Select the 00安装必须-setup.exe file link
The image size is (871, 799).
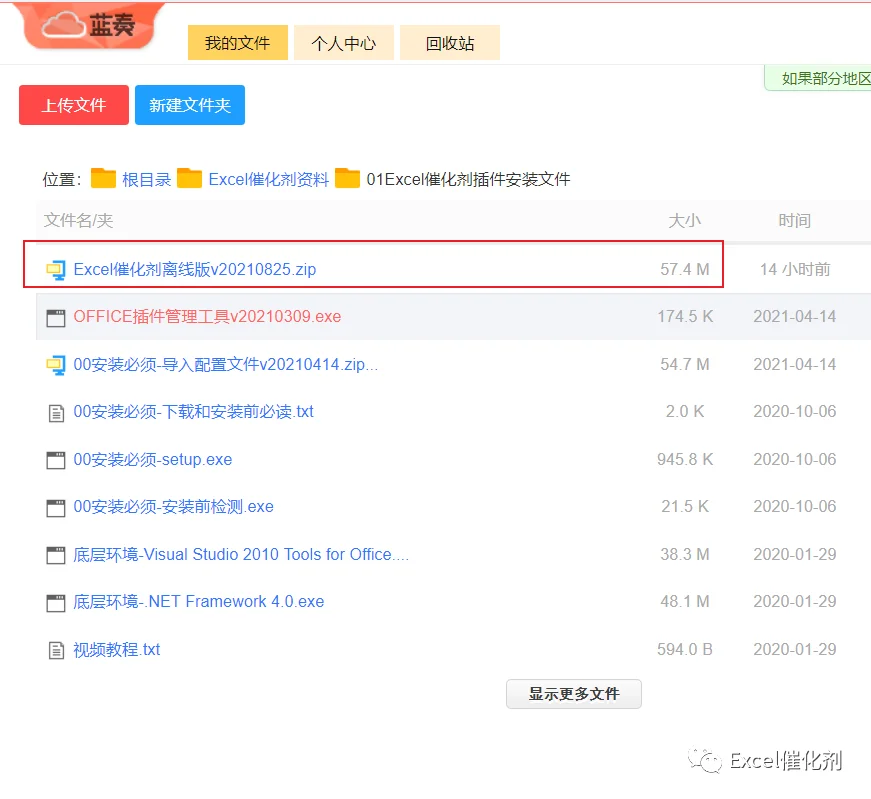(x=153, y=460)
